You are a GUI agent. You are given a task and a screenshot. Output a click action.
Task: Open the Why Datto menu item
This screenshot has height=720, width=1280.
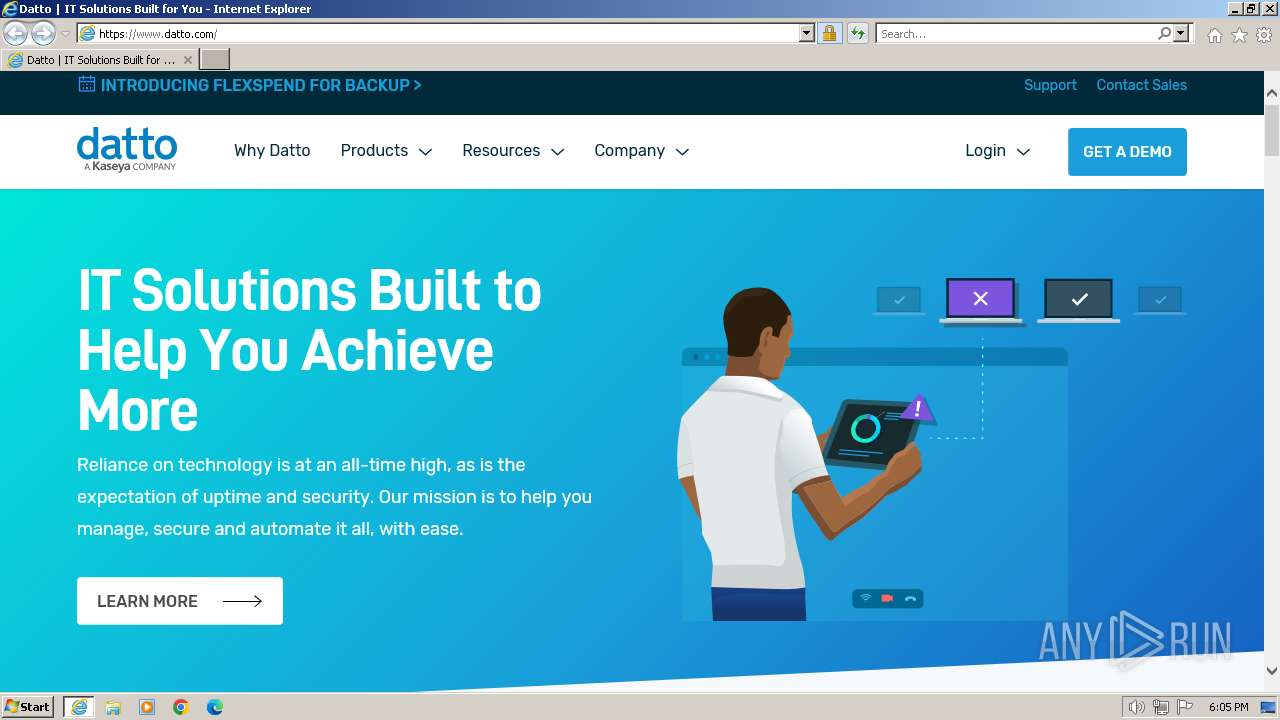[x=272, y=151]
